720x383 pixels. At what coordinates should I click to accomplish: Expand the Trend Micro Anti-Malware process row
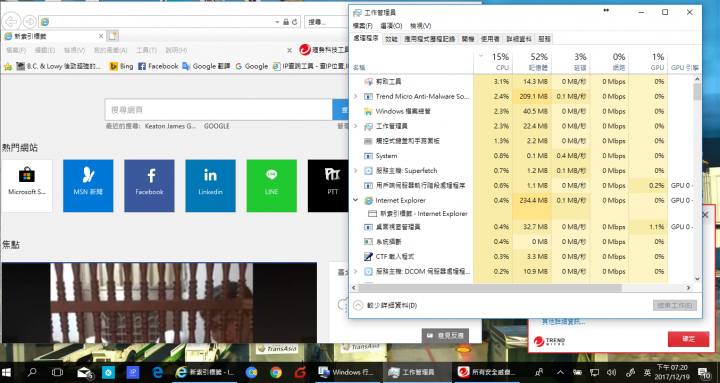356,96
